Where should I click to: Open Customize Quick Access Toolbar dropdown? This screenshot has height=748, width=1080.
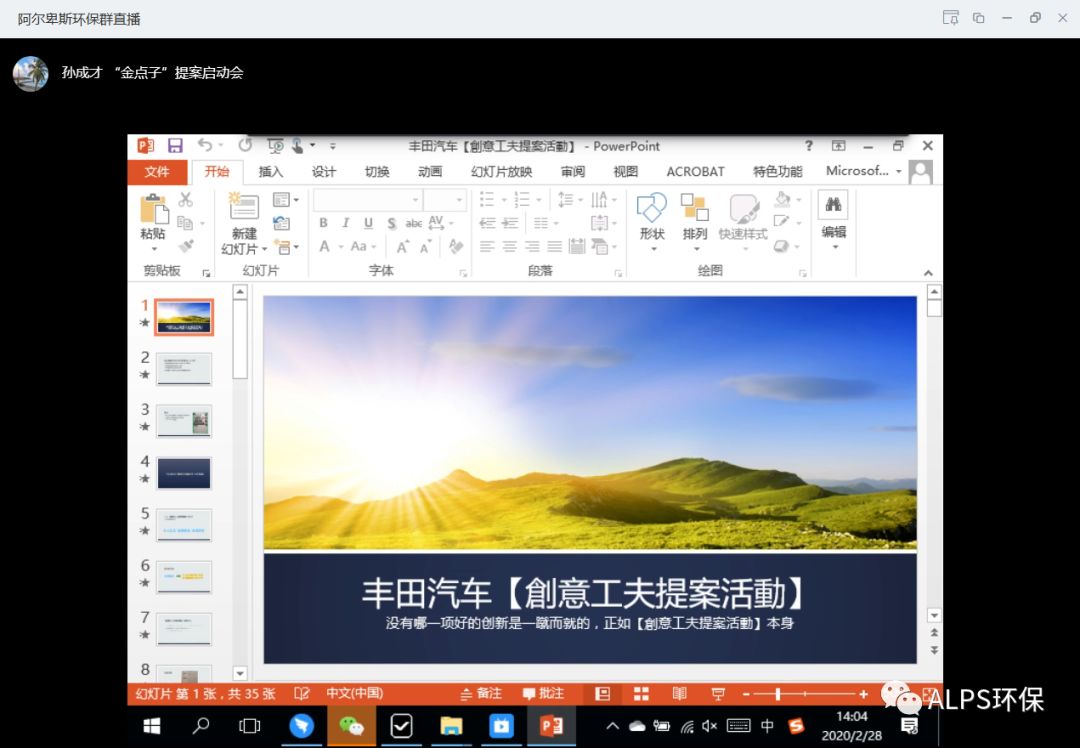[333, 146]
